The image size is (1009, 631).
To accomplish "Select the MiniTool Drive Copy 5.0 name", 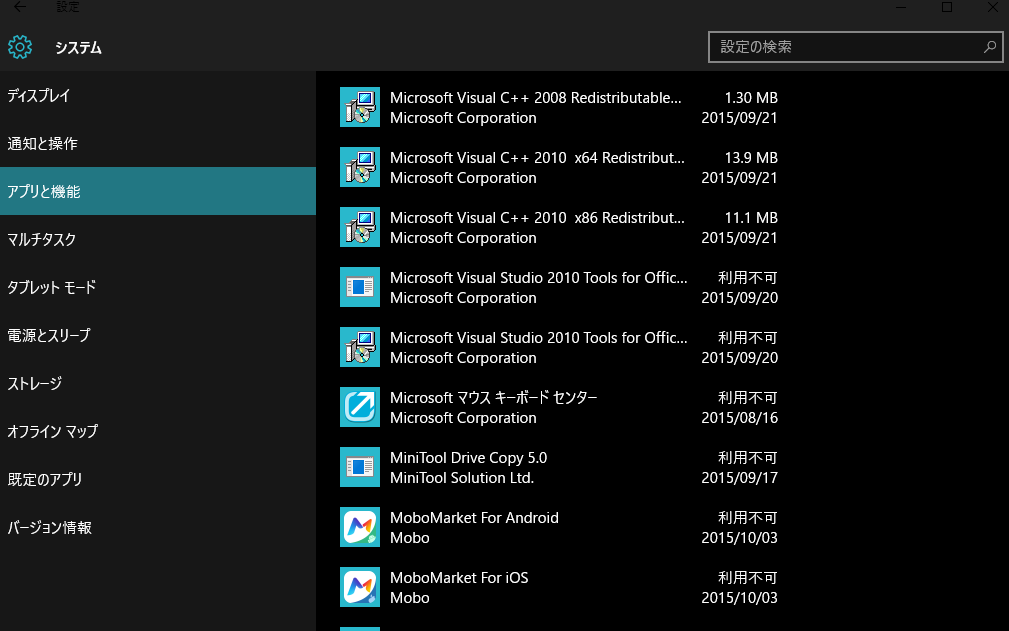I will [x=468, y=457].
